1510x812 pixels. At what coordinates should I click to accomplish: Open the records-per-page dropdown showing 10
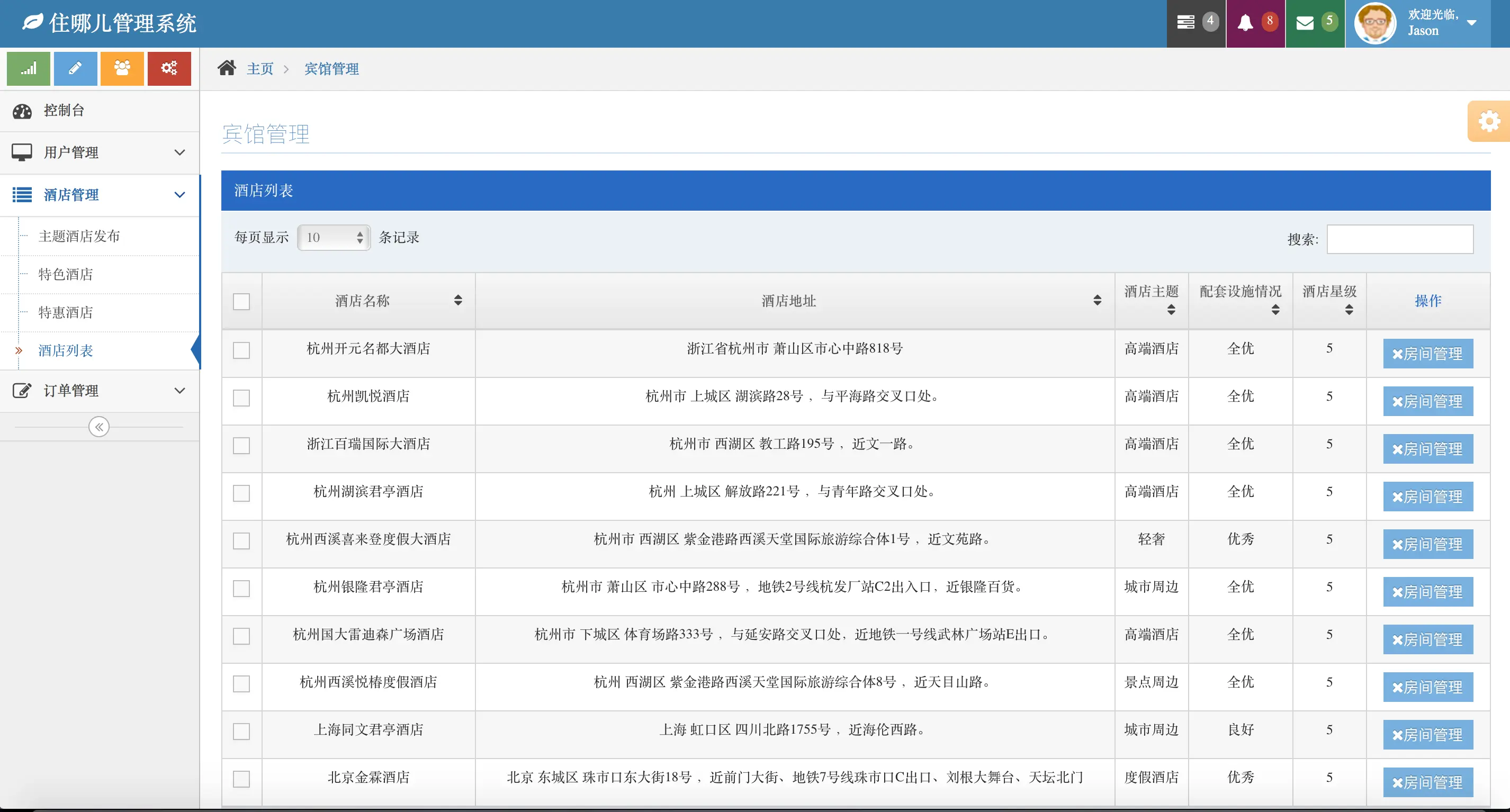coord(334,237)
